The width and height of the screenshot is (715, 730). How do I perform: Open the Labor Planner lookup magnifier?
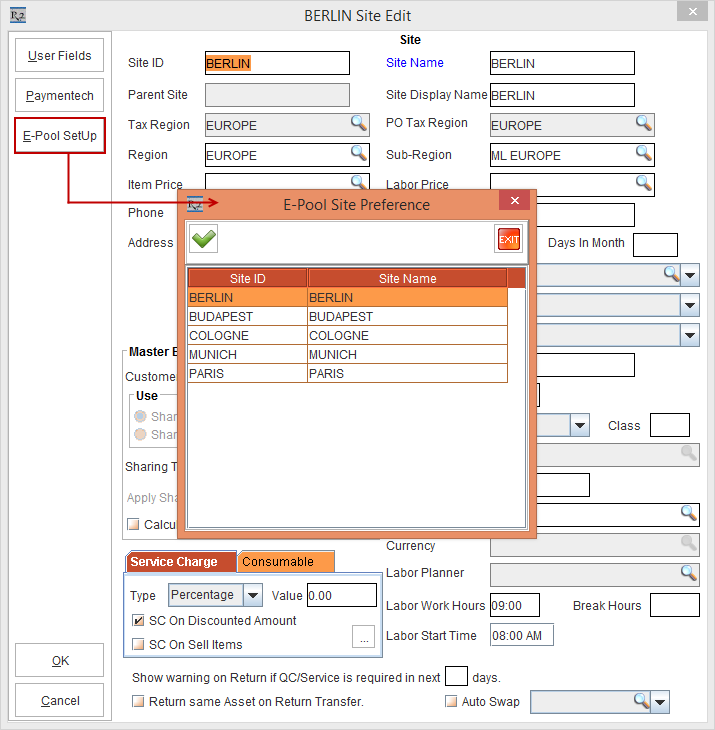688,573
